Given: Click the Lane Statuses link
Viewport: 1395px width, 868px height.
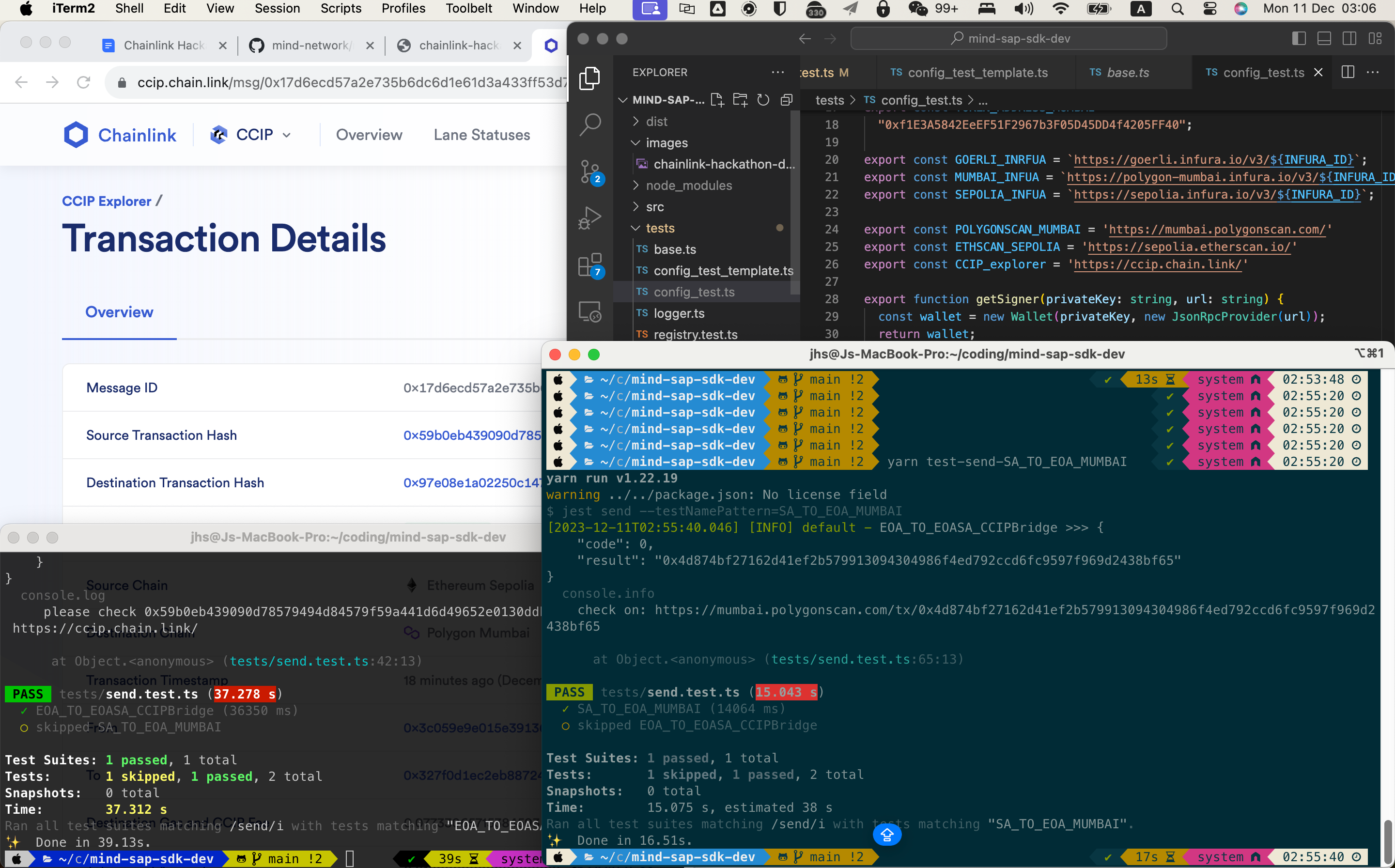Looking at the screenshot, I should [481, 135].
